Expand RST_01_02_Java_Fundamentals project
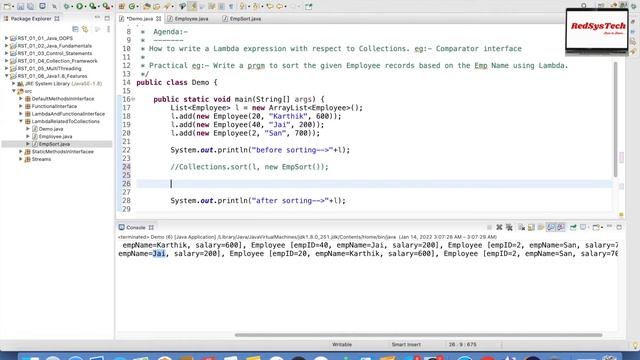 click(x=7, y=46)
